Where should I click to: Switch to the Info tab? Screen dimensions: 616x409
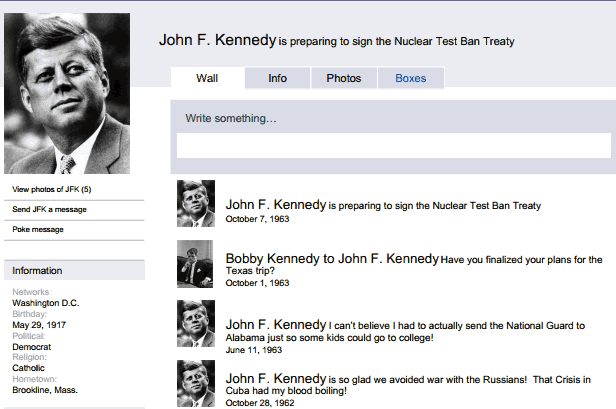click(x=277, y=78)
